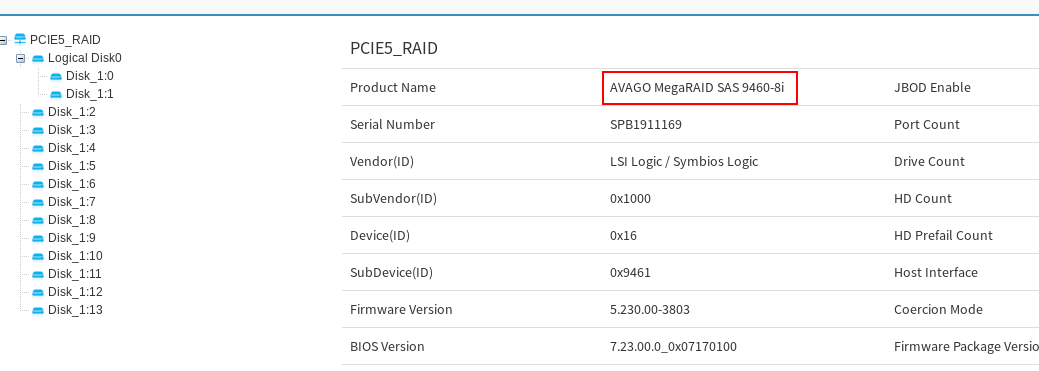This screenshot has height=371, width=1039.
Task: Collapse the PCIE5_RAID tree node
Action: pyautogui.click(x=3, y=40)
